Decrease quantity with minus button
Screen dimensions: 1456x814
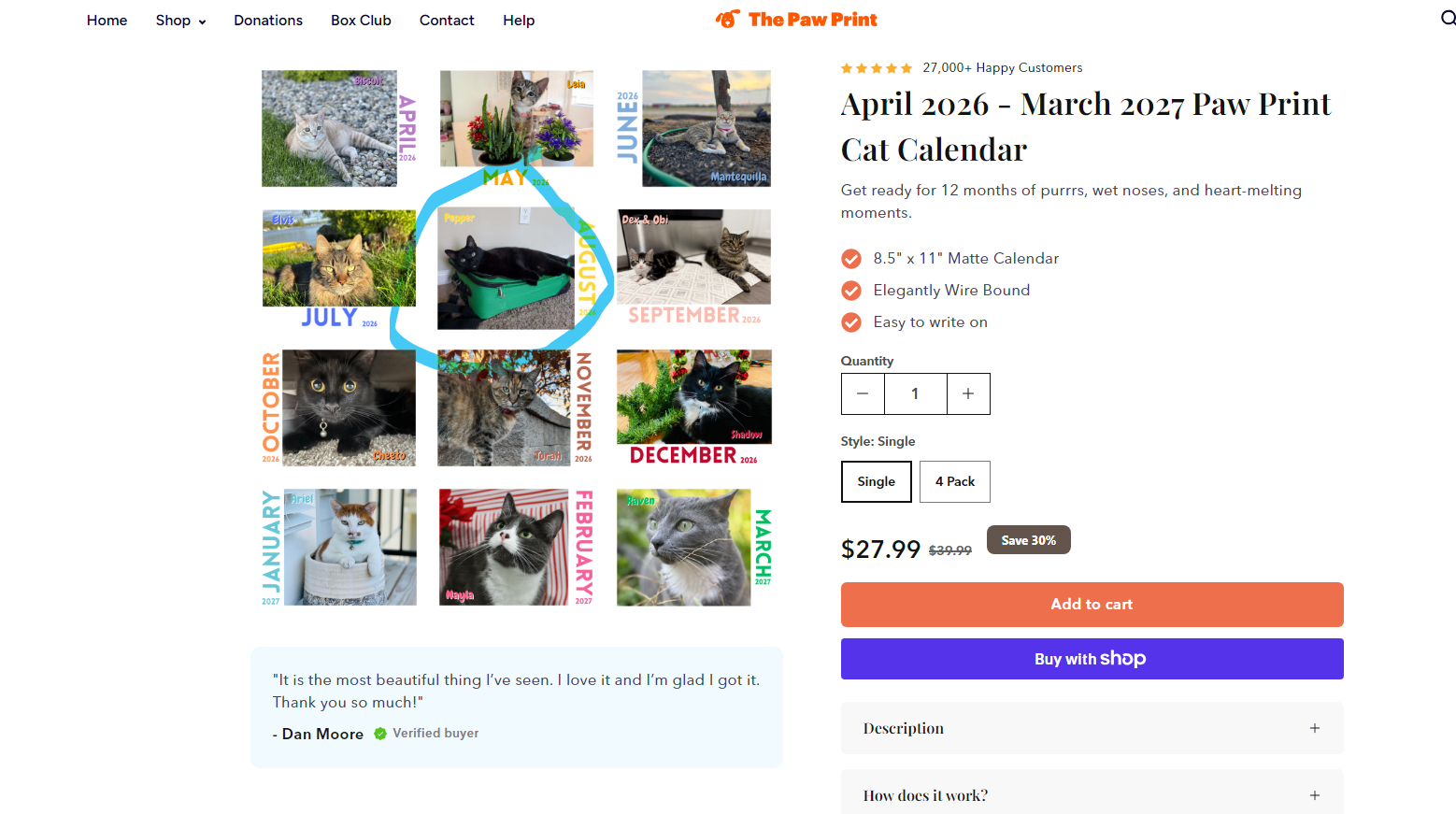tap(863, 394)
